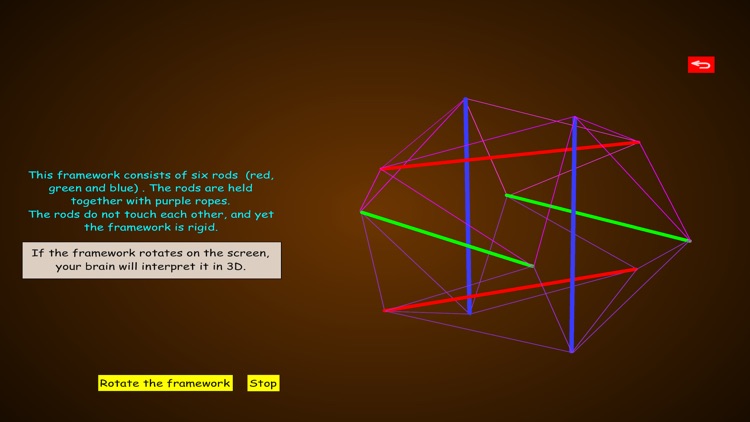The image size is (750, 422).
Task: Start rotation with Rotate the framework button
Action: (x=165, y=383)
